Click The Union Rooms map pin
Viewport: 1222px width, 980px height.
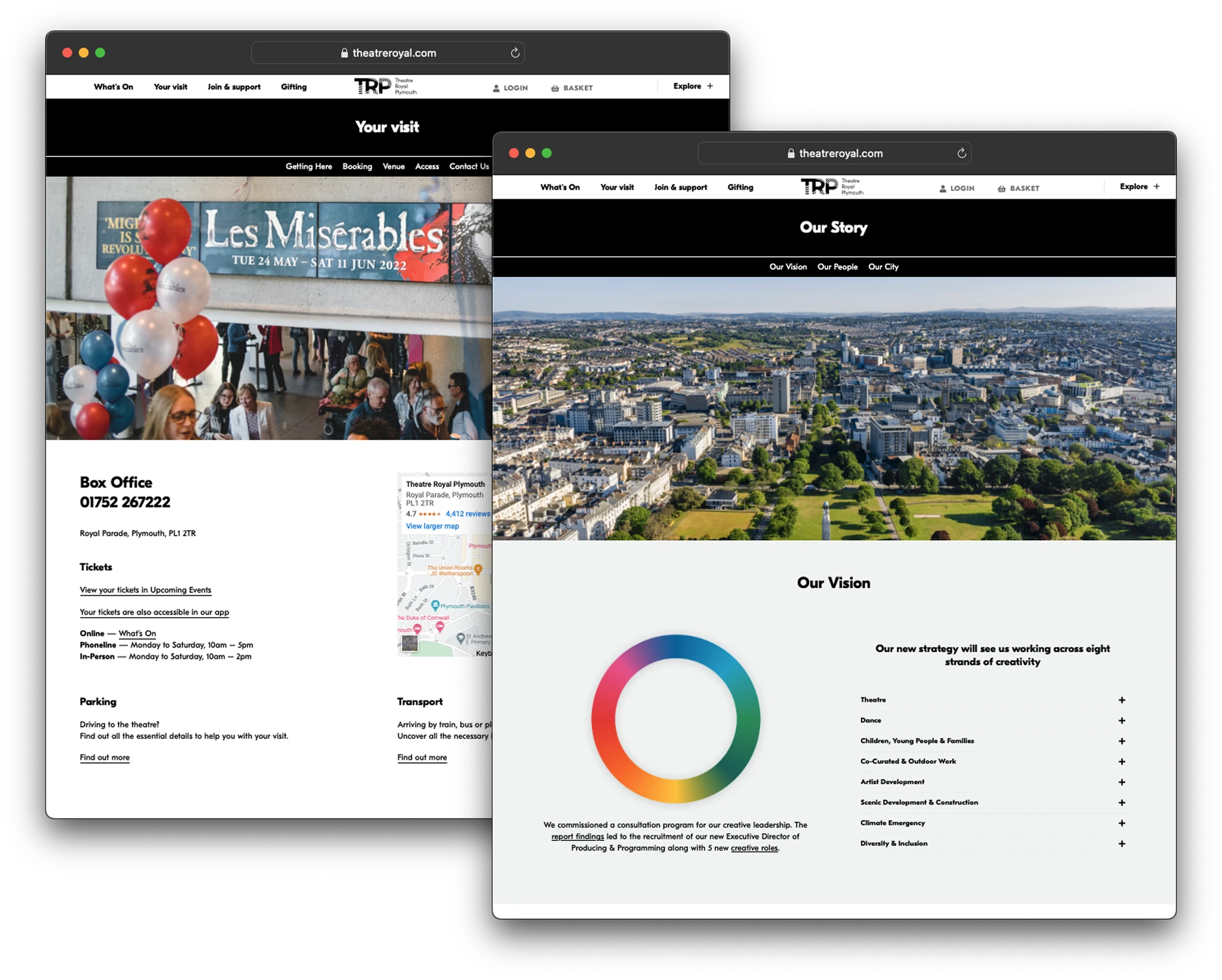tap(478, 569)
